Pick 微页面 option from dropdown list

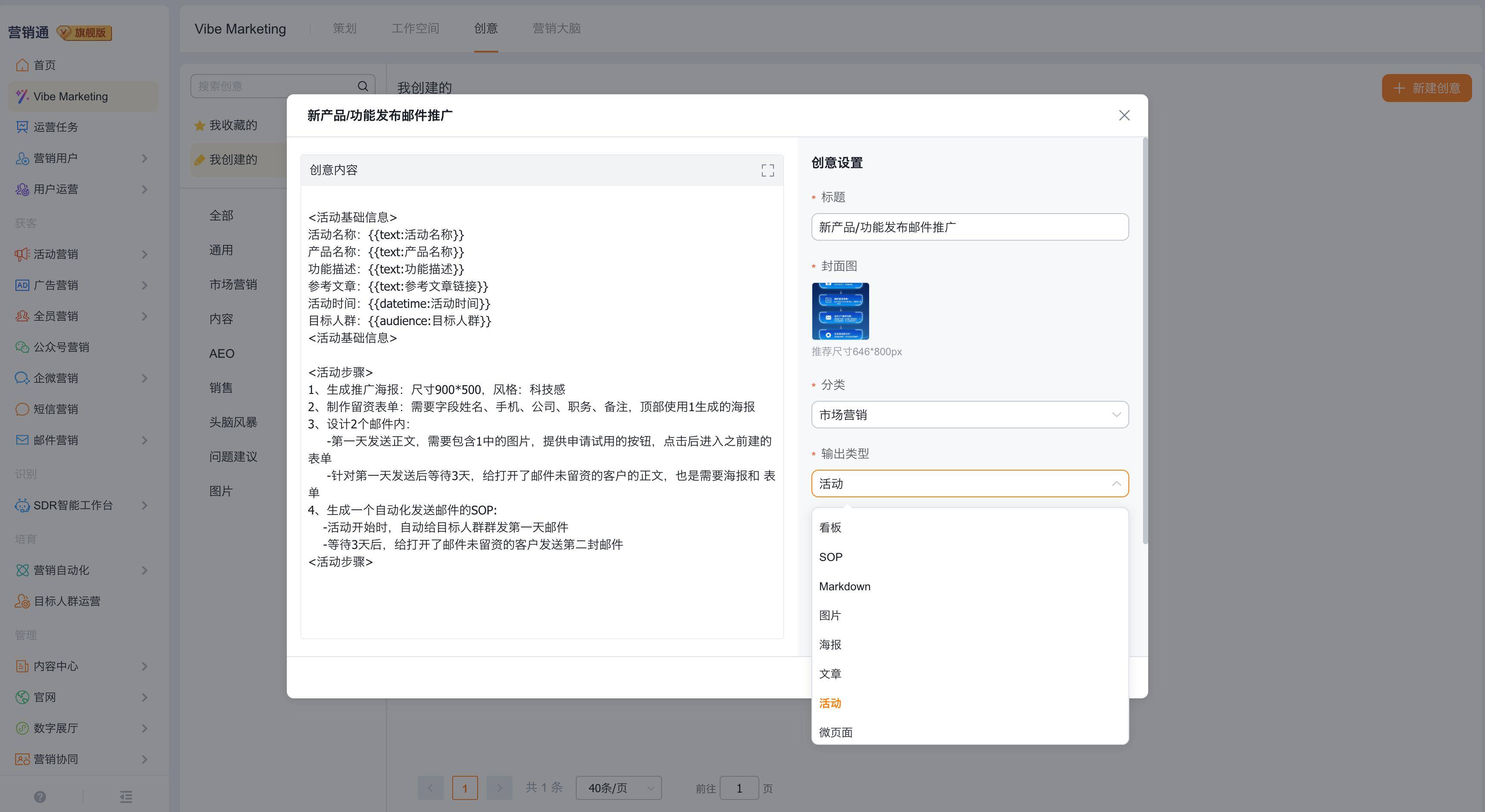[x=836, y=732]
